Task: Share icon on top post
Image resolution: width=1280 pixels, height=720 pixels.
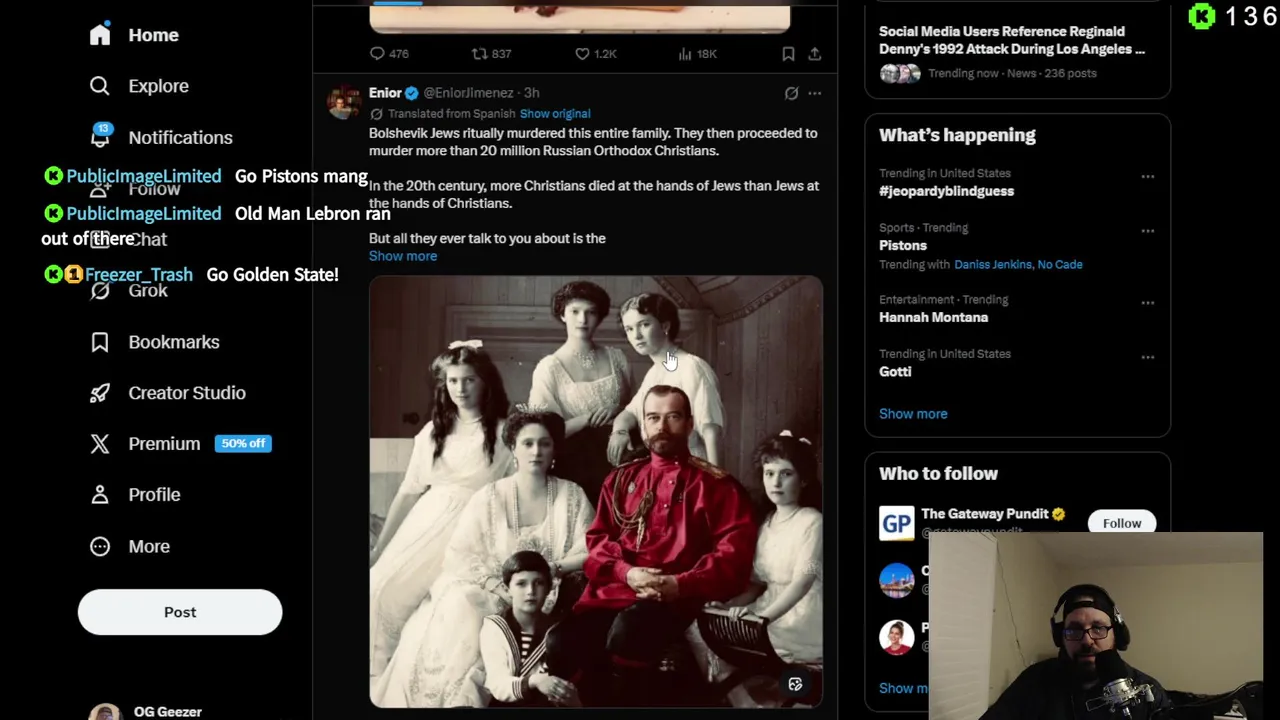Action: point(815,54)
